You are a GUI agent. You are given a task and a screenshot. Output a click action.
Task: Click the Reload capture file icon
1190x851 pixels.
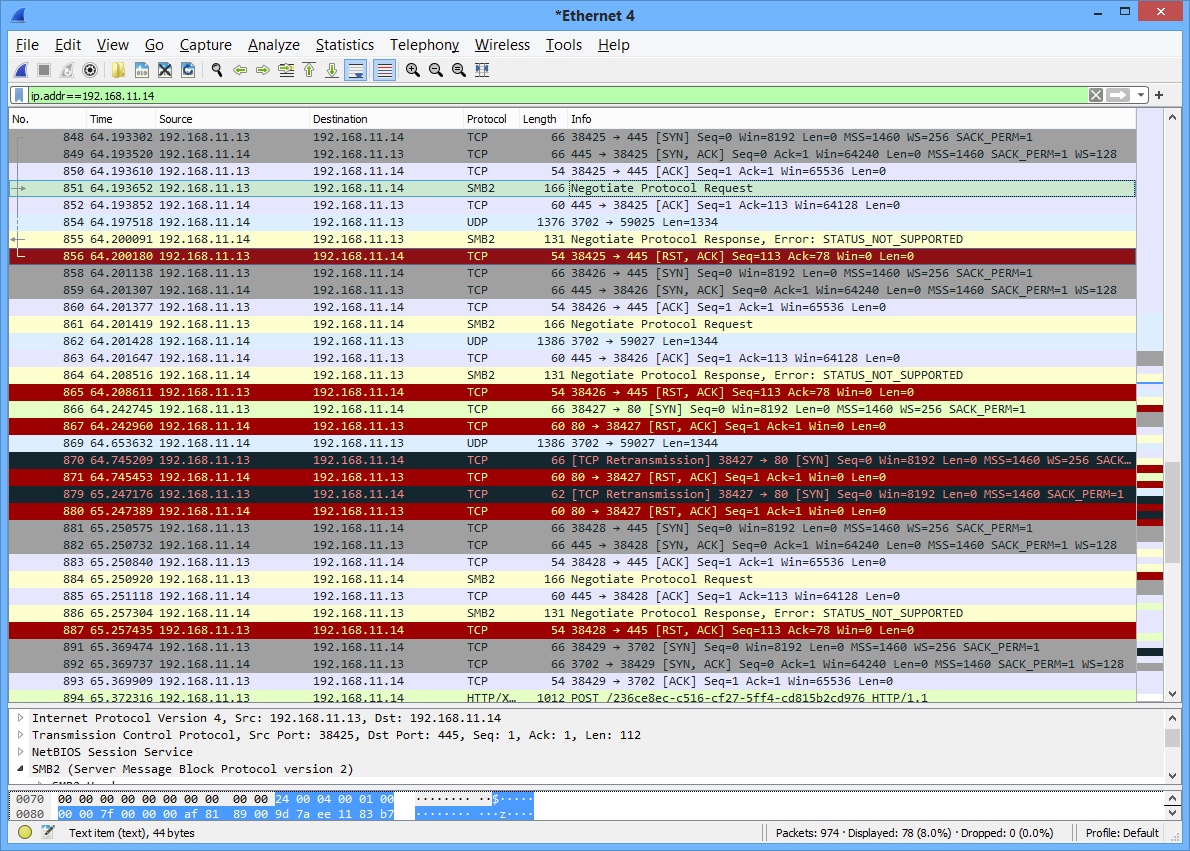(x=188, y=70)
